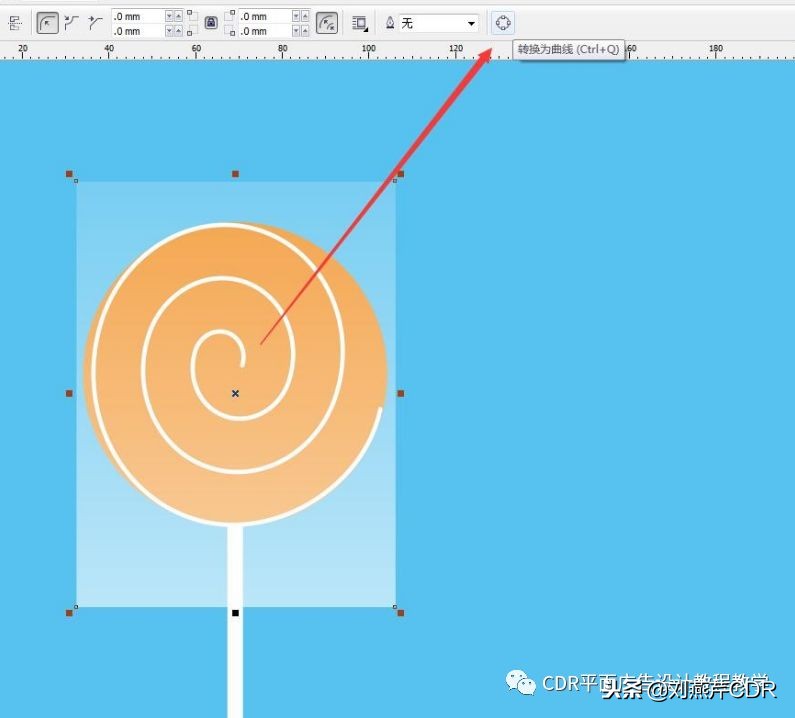Click the black bottom-center selection handle
The height and width of the screenshot is (718, 795).
coord(235,613)
